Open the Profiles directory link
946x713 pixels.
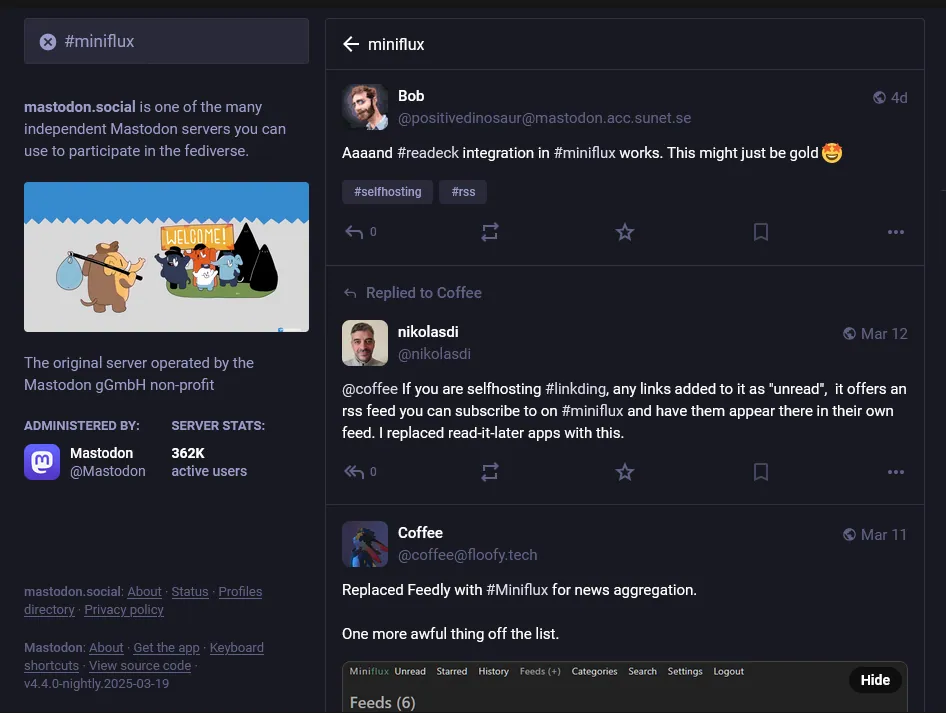click(240, 592)
